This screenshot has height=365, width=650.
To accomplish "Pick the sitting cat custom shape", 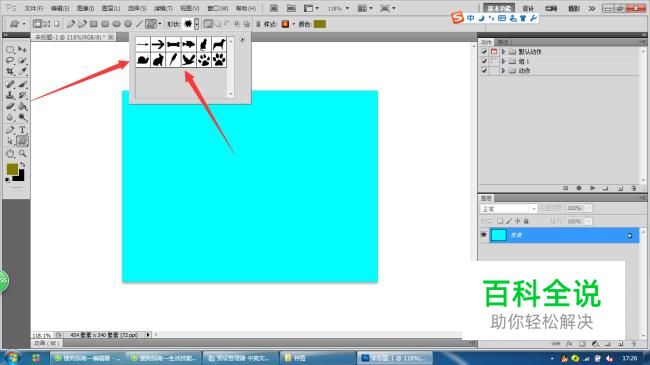I will [x=204, y=44].
